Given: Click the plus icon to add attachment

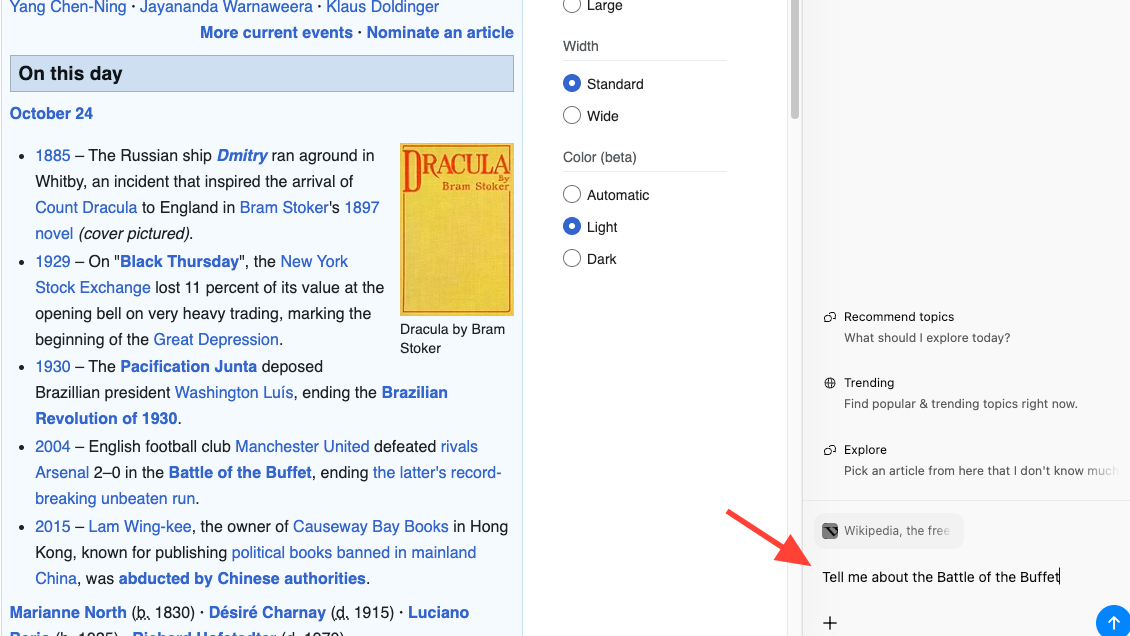Looking at the screenshot, I should [x=830, y=623].
